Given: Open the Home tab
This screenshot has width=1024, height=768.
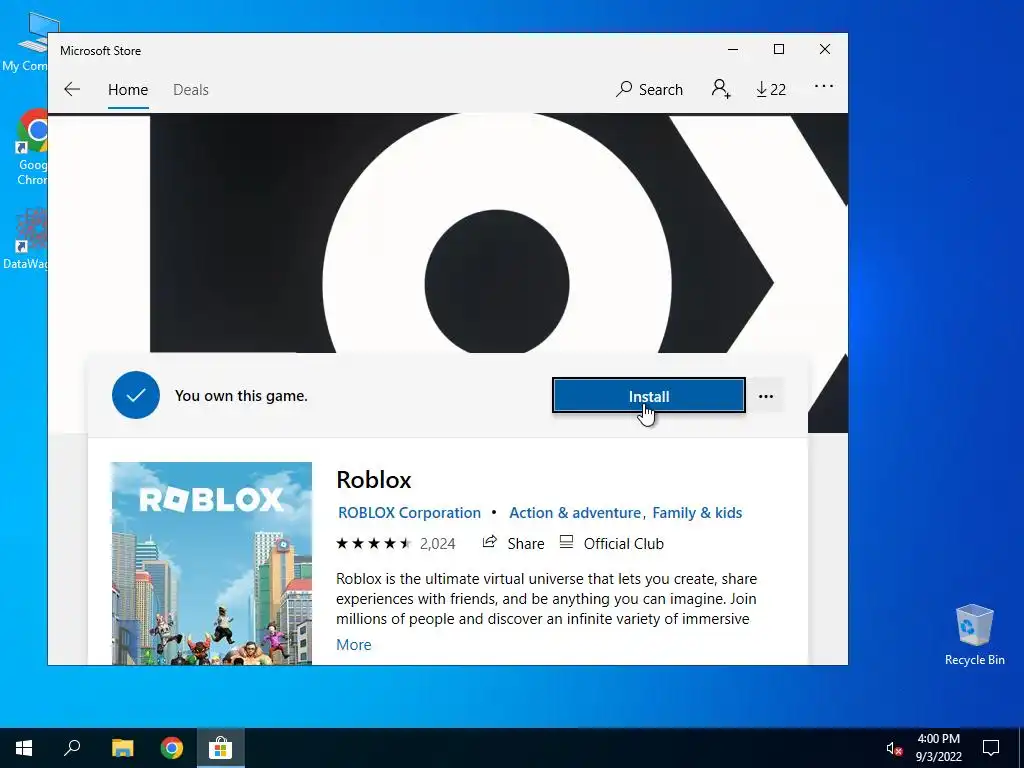Looking at the screenshot, I should (128, 89).
